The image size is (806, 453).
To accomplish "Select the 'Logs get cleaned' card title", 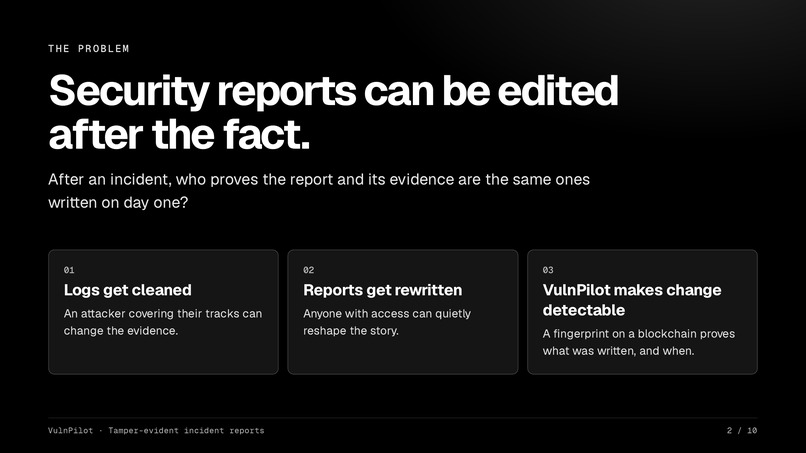I will [x=127, y=290].
